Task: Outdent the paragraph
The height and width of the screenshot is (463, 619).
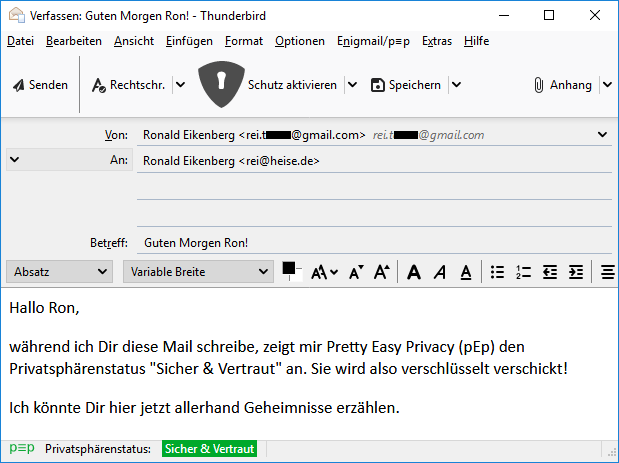Action: click(550, 272)
